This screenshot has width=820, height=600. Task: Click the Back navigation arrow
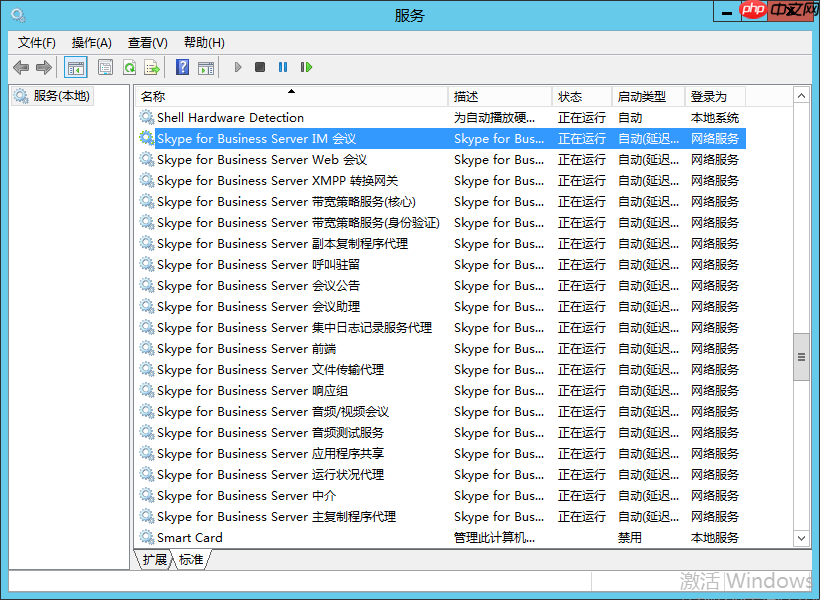[20, 67]
